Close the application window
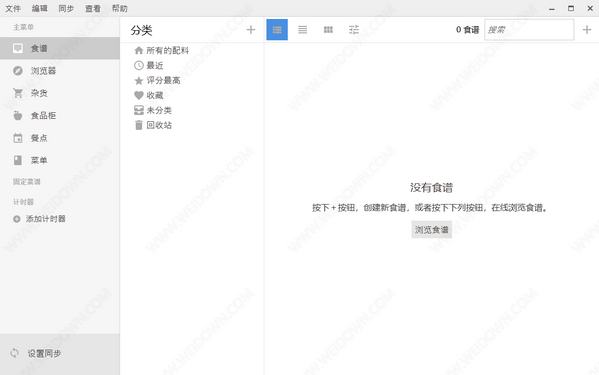 590,8
